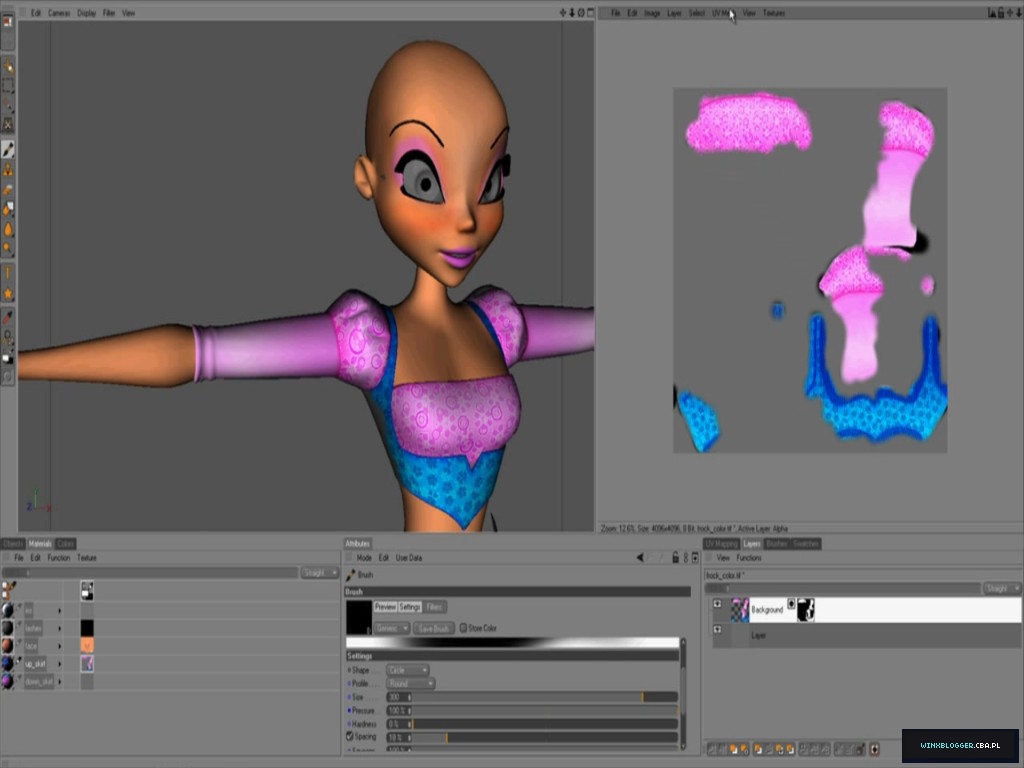Open the Layer menu in texture view
Screen dimensions: 1024x768
675,13
